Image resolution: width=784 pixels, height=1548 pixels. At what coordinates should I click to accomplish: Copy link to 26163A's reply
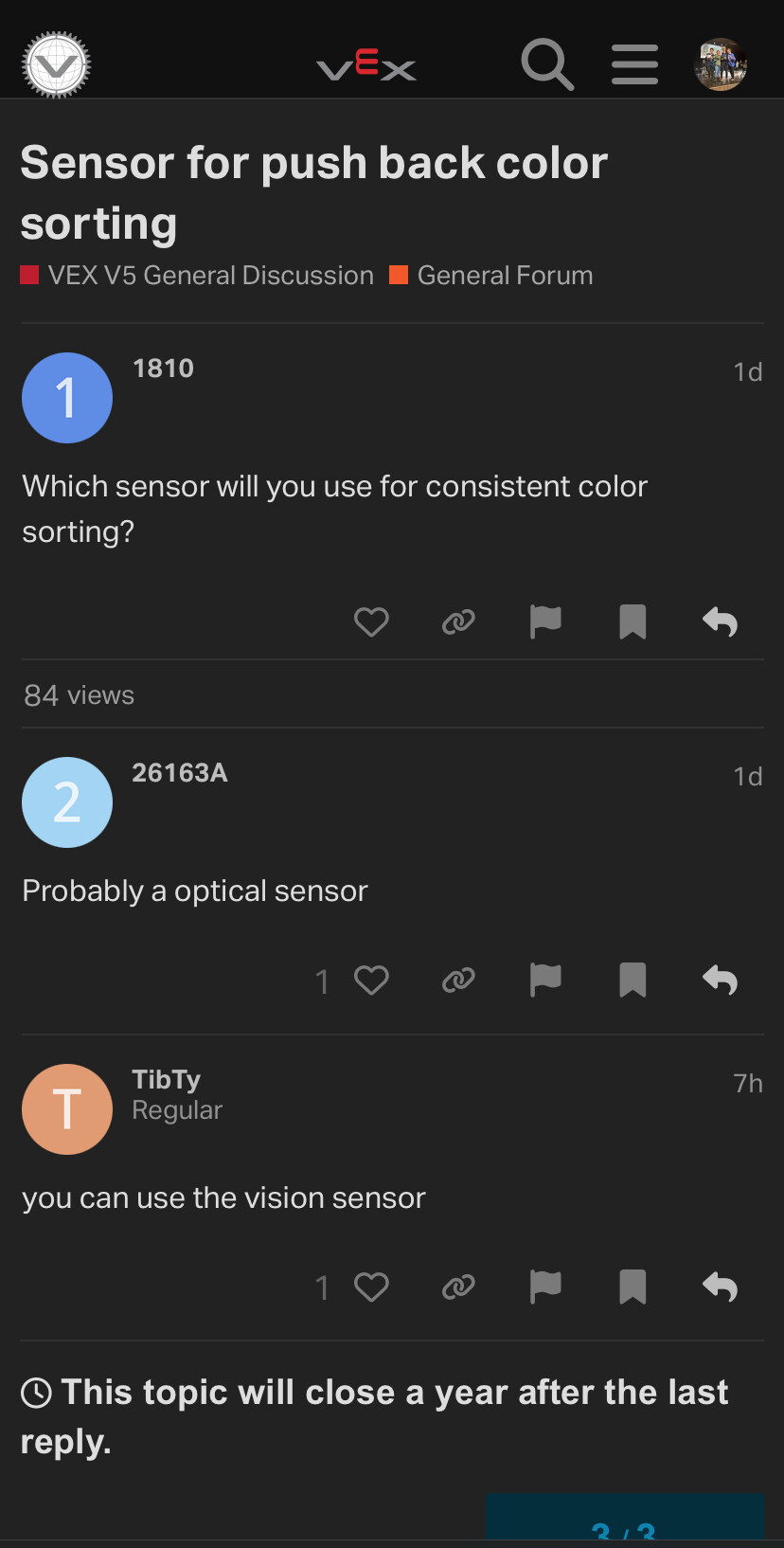tap(458, 981)
